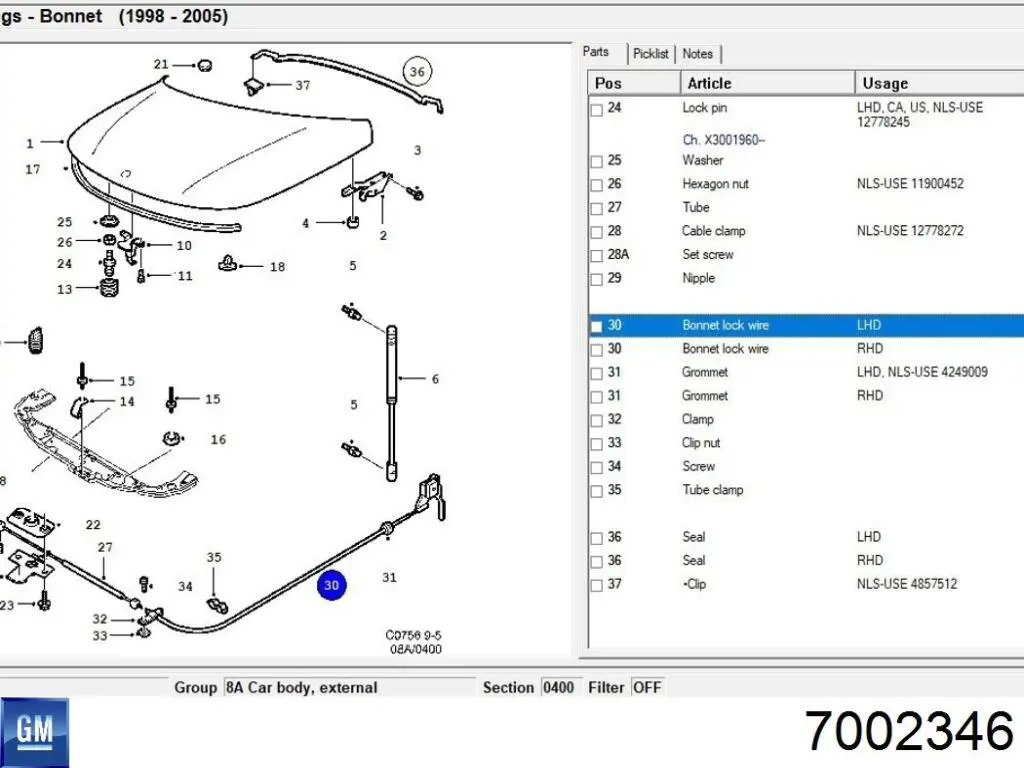Click callout number 31 near grommet
The width and height of the screenshot is (1024, 768).
(x=389, y=577)
